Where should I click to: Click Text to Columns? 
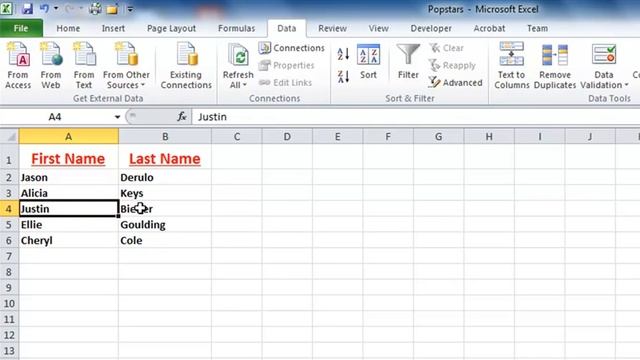[x=512, y=65]
